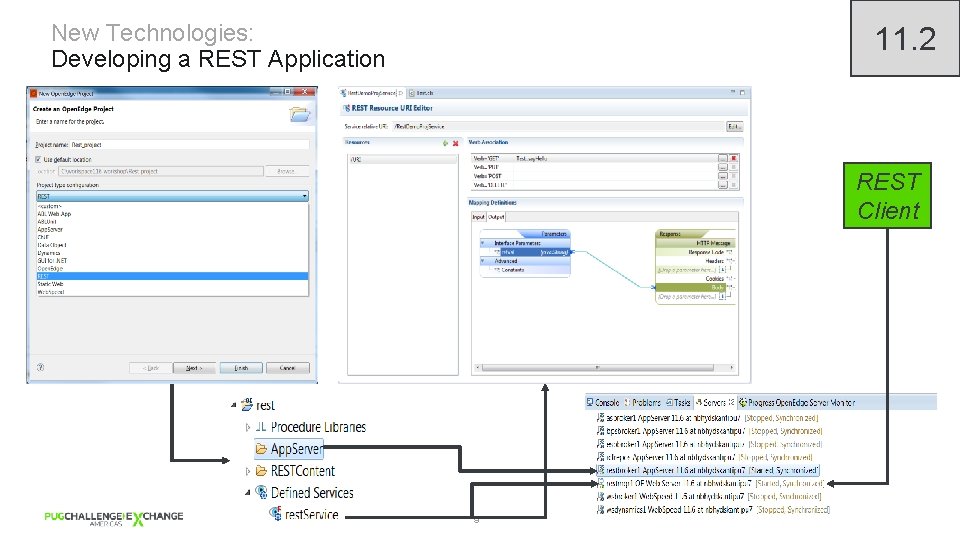Click the Procedure Libraries icon

point(261,427)
